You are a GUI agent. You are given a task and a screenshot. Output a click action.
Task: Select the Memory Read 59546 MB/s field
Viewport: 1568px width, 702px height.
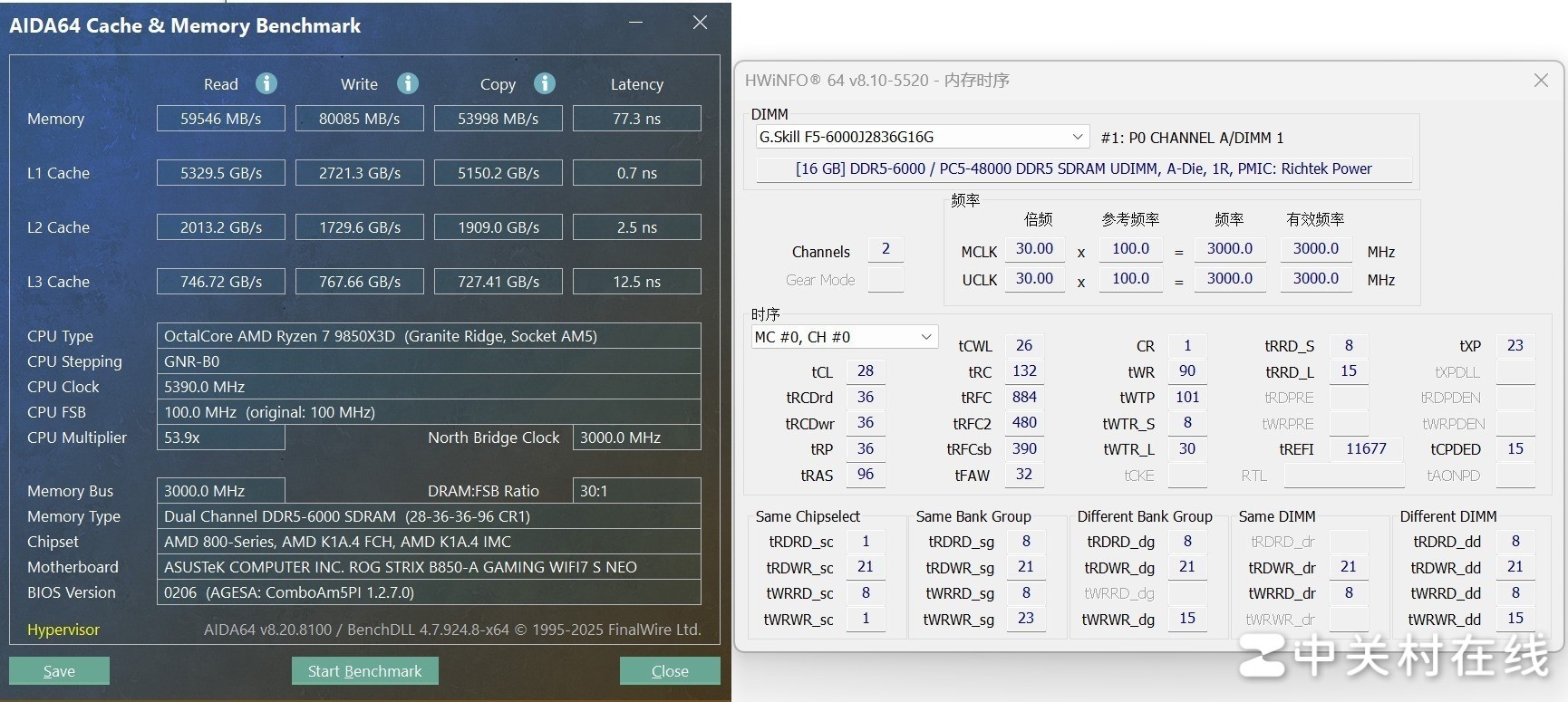220,119
